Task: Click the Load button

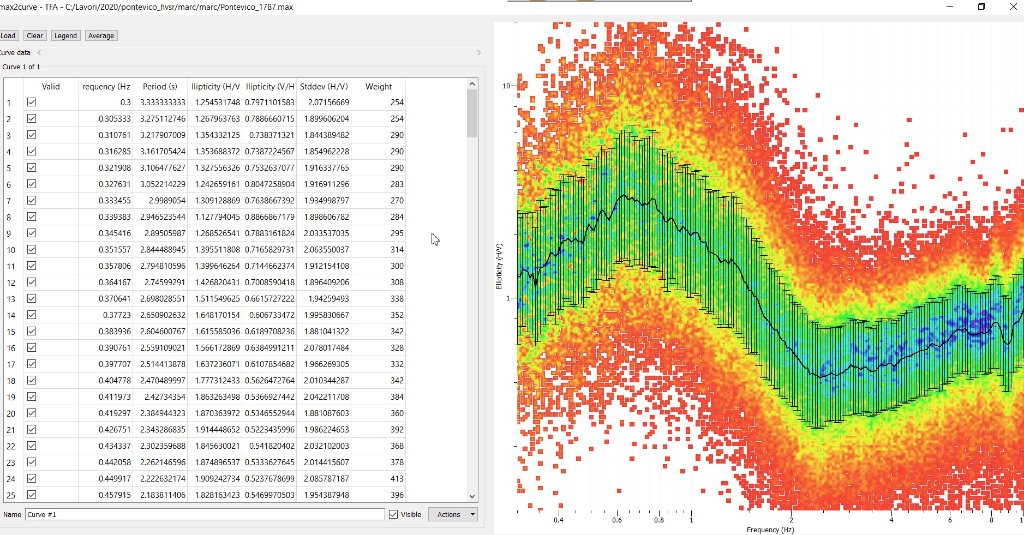Action: coord(8,36)
